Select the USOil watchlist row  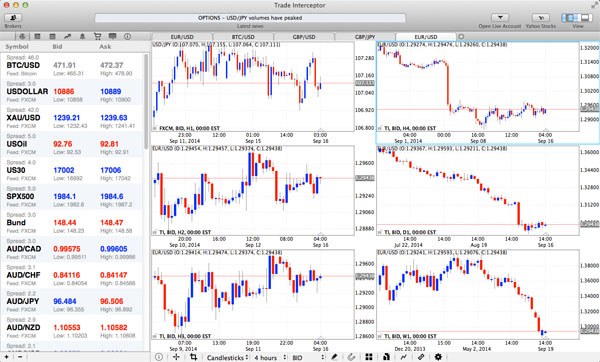point(72,144)
